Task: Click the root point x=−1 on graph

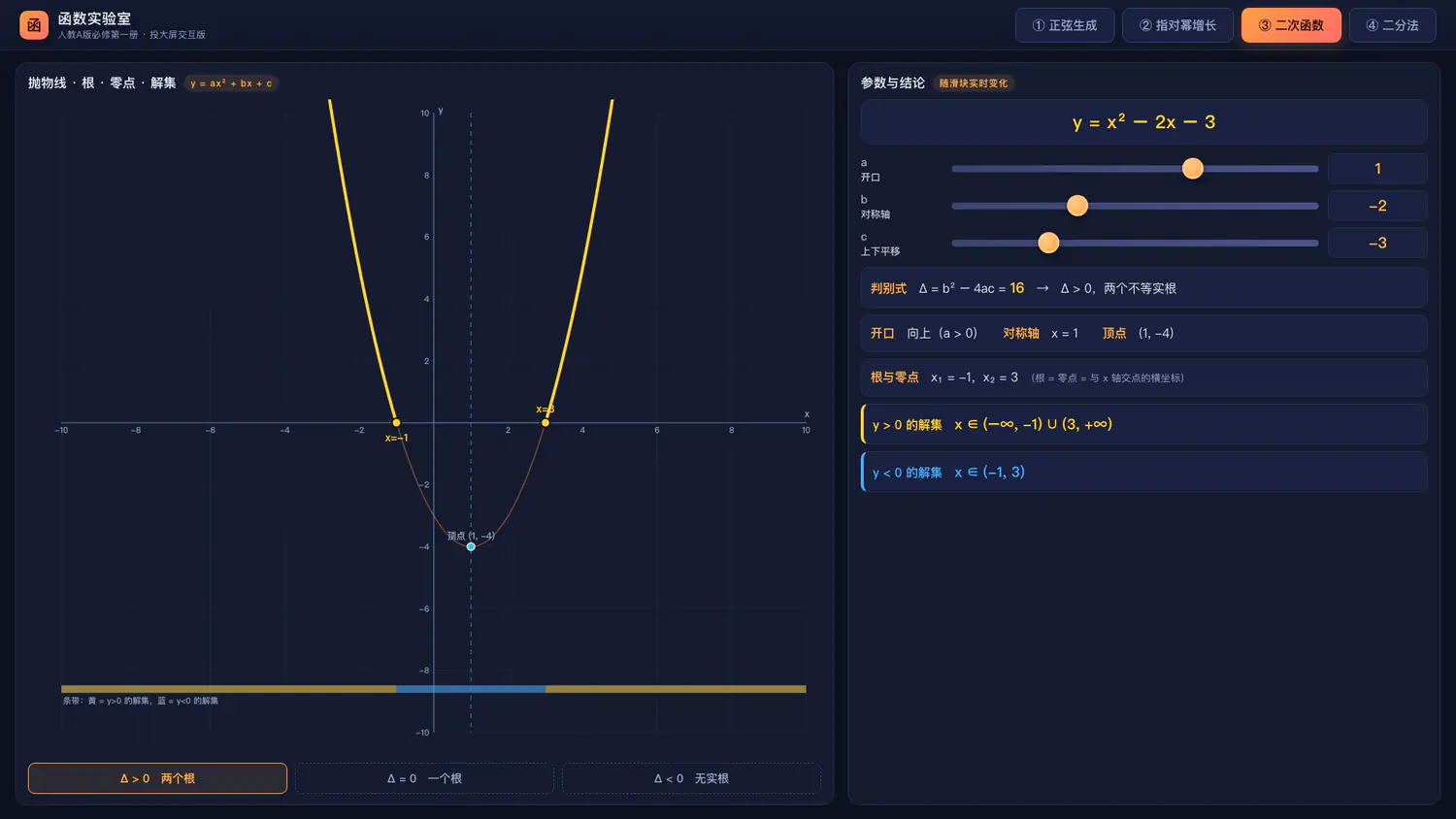Action: tap(396, 423)
